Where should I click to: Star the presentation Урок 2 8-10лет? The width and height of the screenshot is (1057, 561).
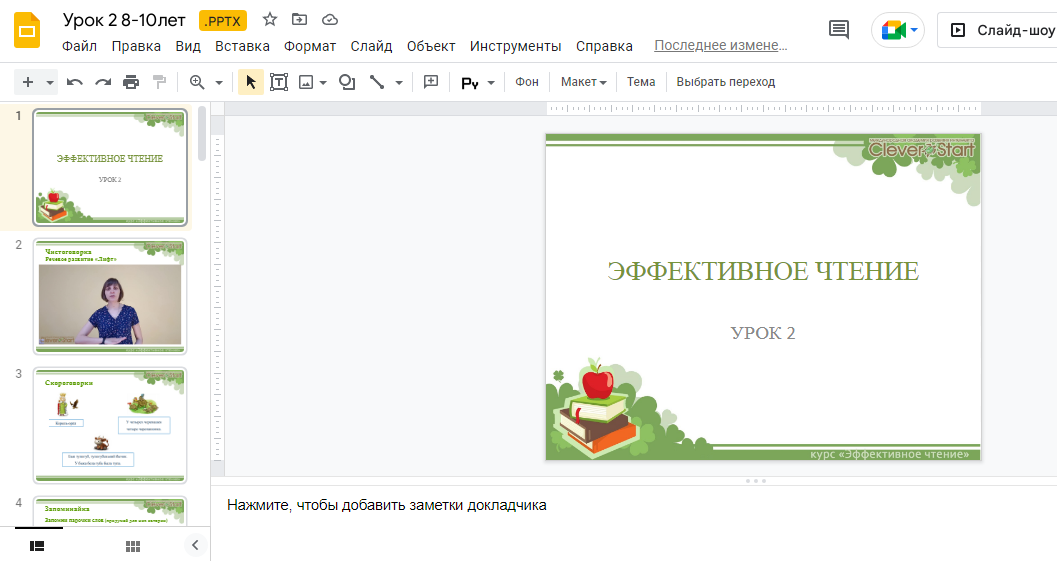pos(270,20)
